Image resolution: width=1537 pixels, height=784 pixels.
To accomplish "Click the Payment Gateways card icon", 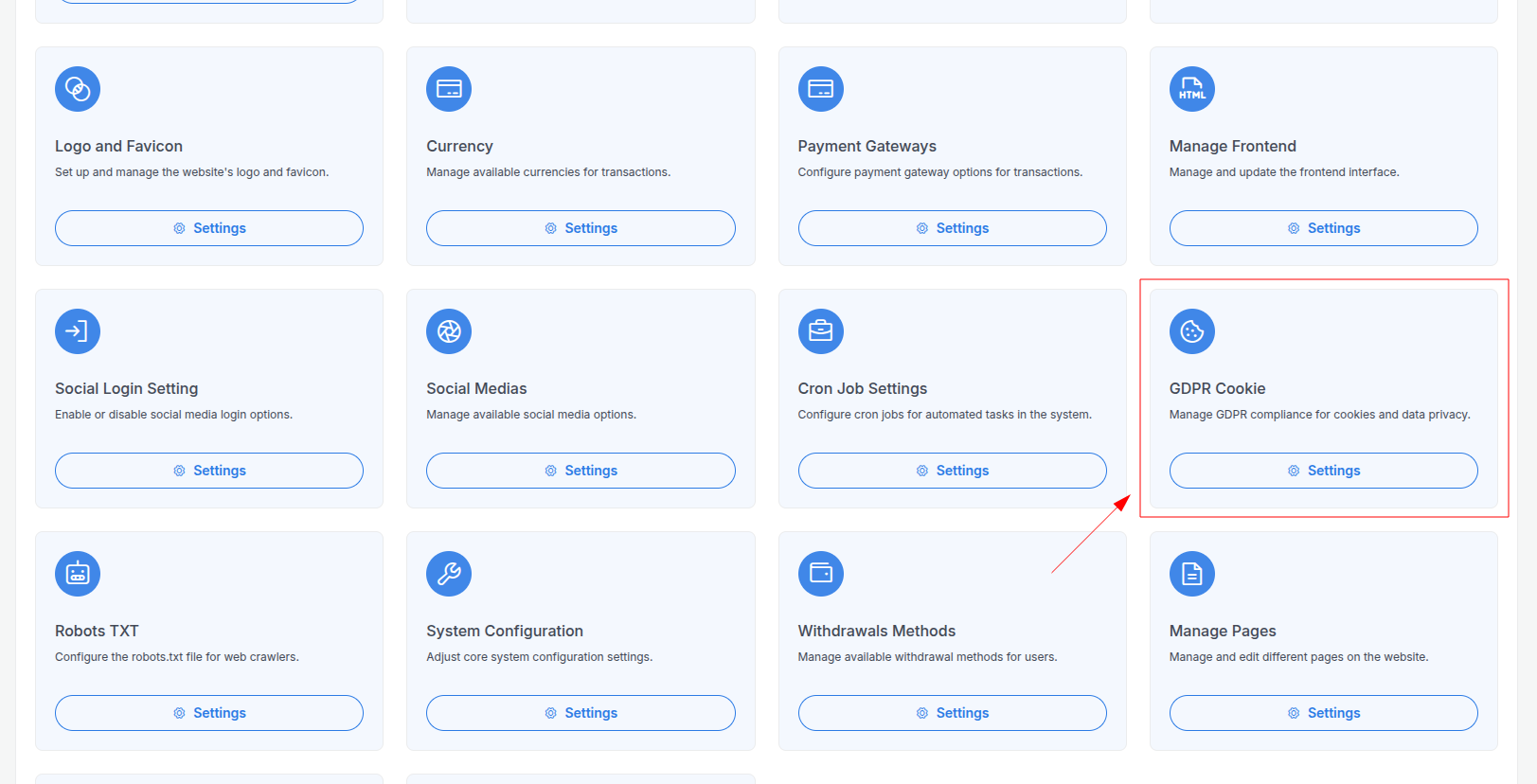I will click(821, 89).
